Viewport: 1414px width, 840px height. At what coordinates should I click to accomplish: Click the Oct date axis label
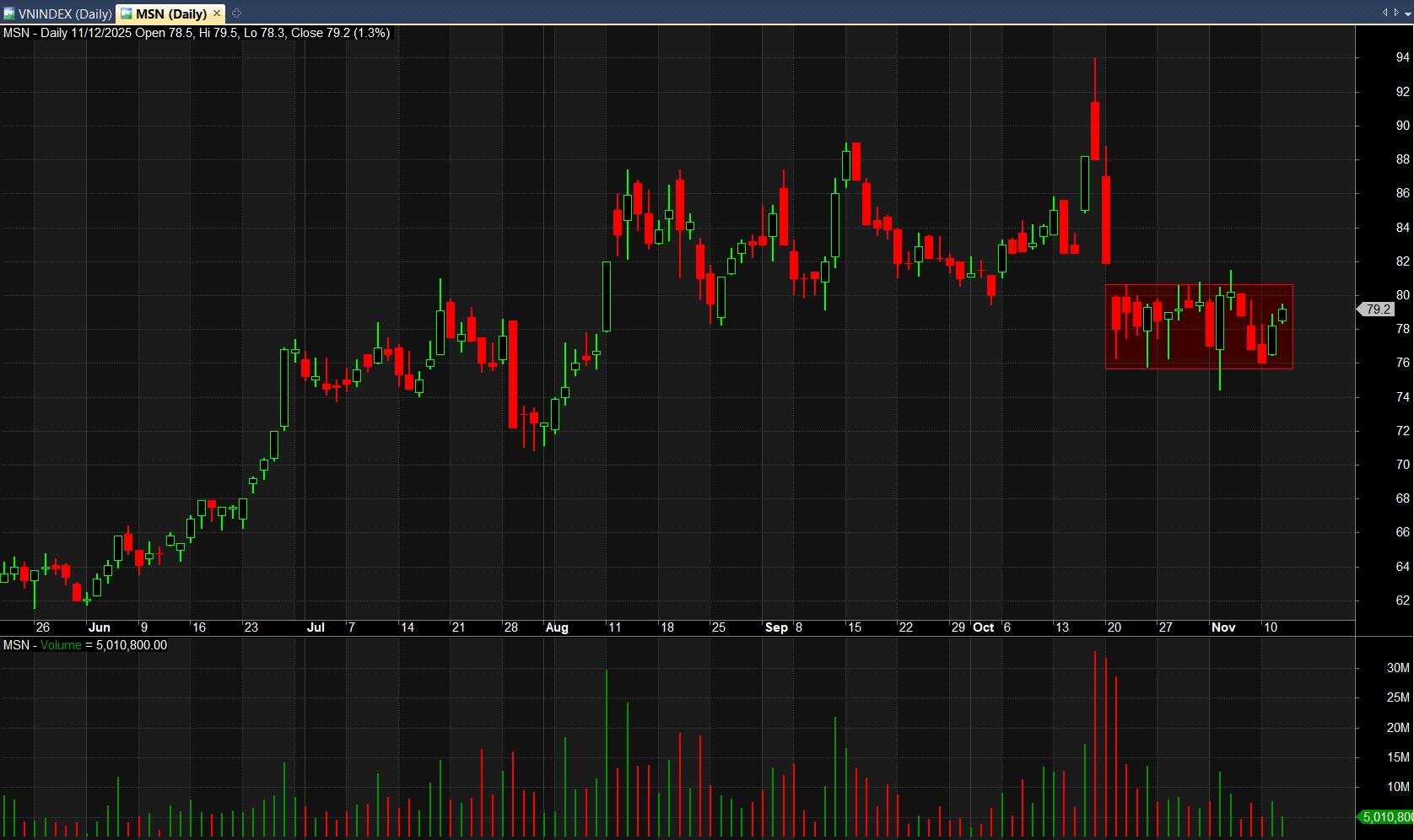[x=984, y=627]
